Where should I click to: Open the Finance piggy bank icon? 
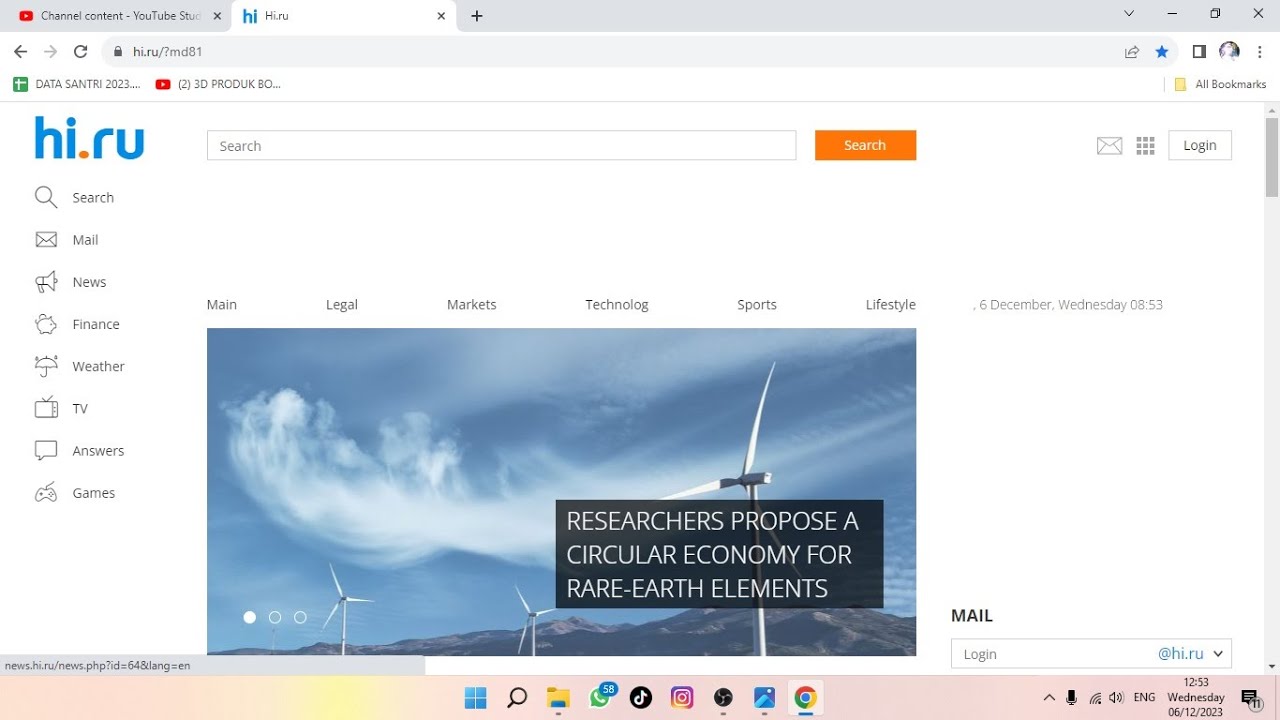(x=46, y=324)
